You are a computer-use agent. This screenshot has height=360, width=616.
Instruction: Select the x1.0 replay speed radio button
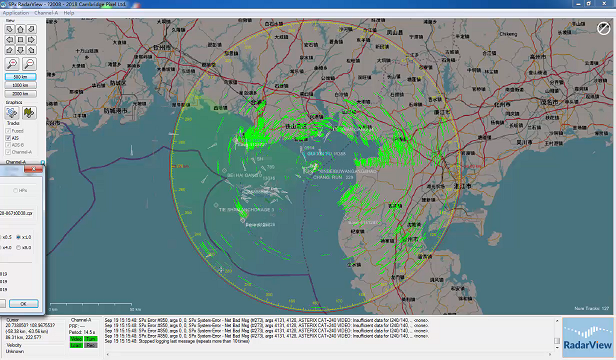pos(18,237)
